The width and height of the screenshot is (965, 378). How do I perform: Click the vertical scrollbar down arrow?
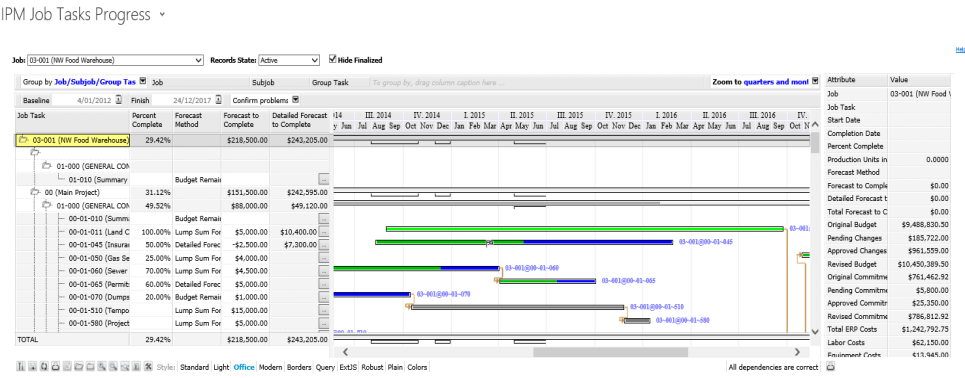815,331
